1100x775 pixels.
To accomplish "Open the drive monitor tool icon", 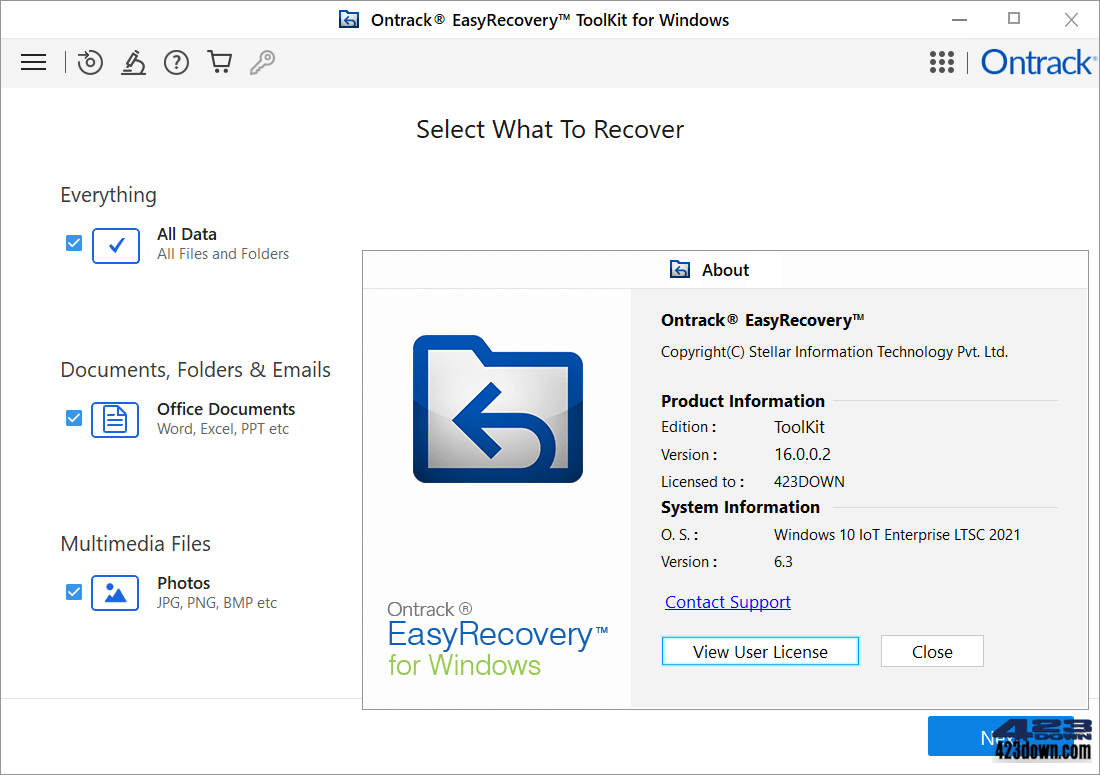I will coord(133,62).
